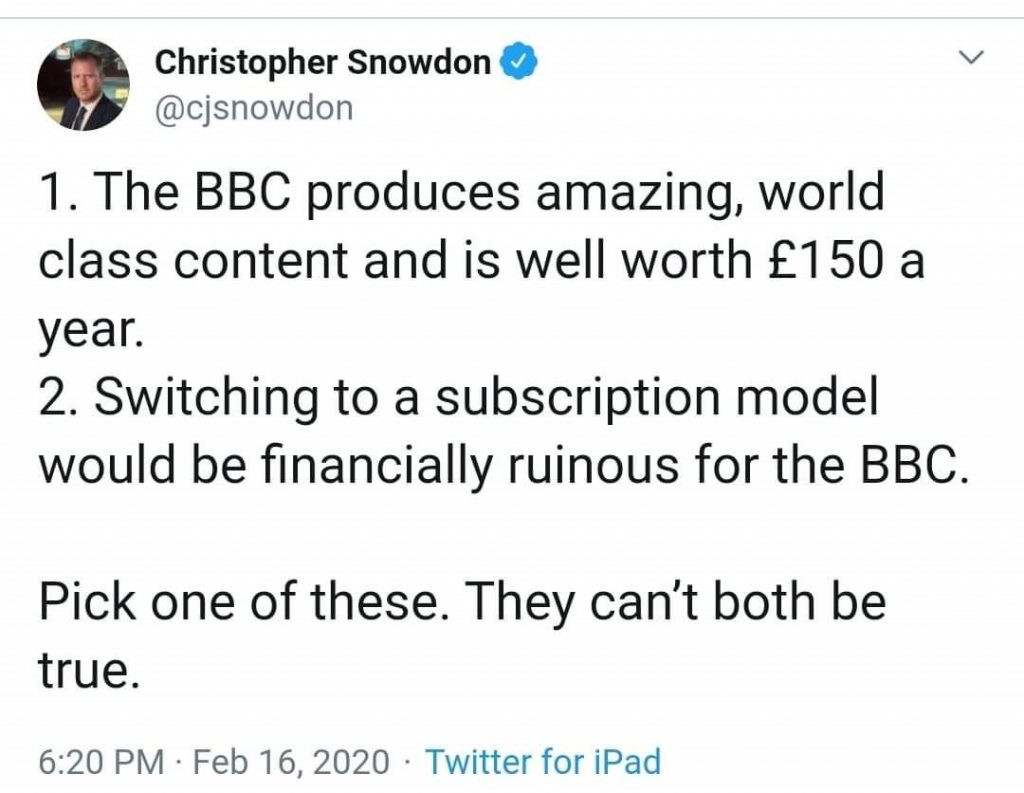This screenshot has width=1024, height=793.
Task: Click the blue verified badge icon
Action: click(x=519, y=61)
